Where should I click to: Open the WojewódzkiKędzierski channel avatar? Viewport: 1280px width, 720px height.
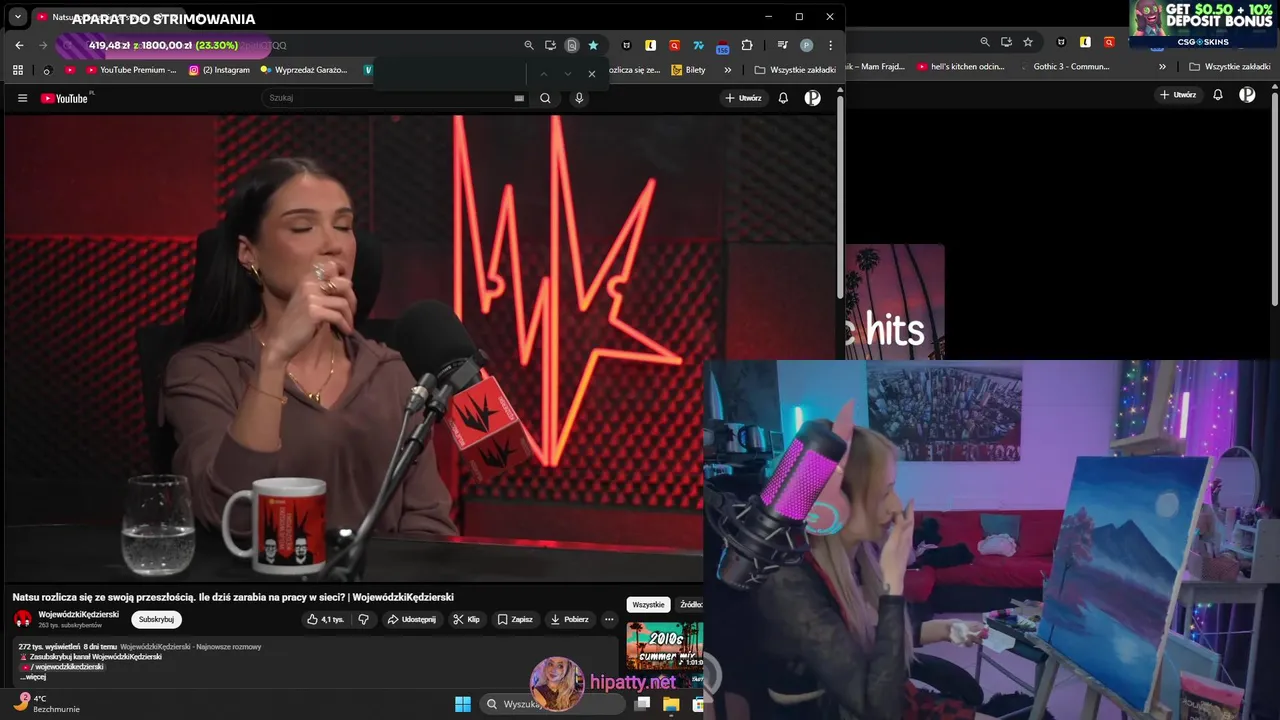point(22,619)
